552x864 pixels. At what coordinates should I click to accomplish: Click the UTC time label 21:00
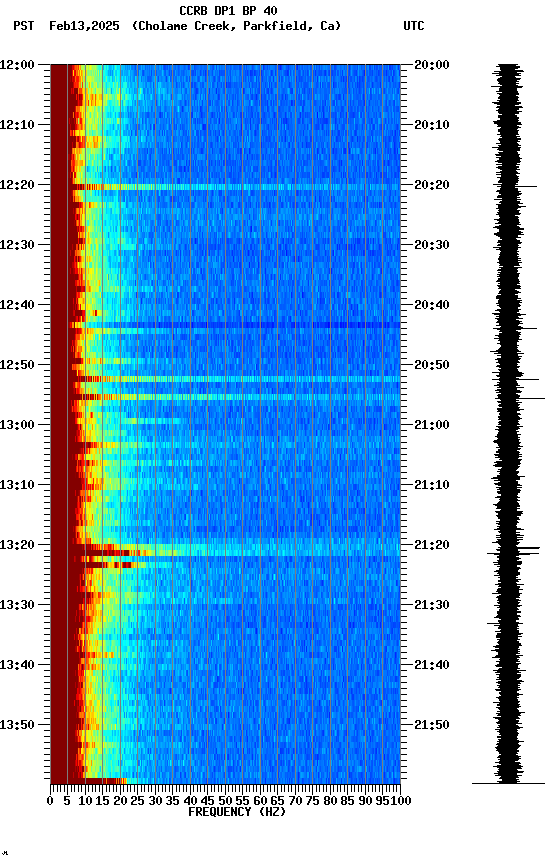click(432, 425)
